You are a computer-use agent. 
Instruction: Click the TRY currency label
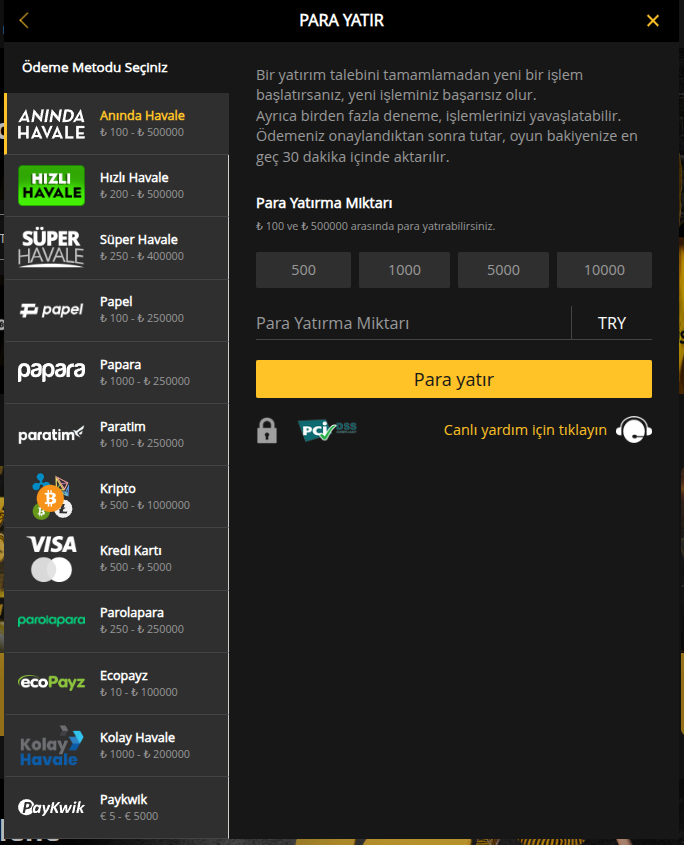click(612, 323)
